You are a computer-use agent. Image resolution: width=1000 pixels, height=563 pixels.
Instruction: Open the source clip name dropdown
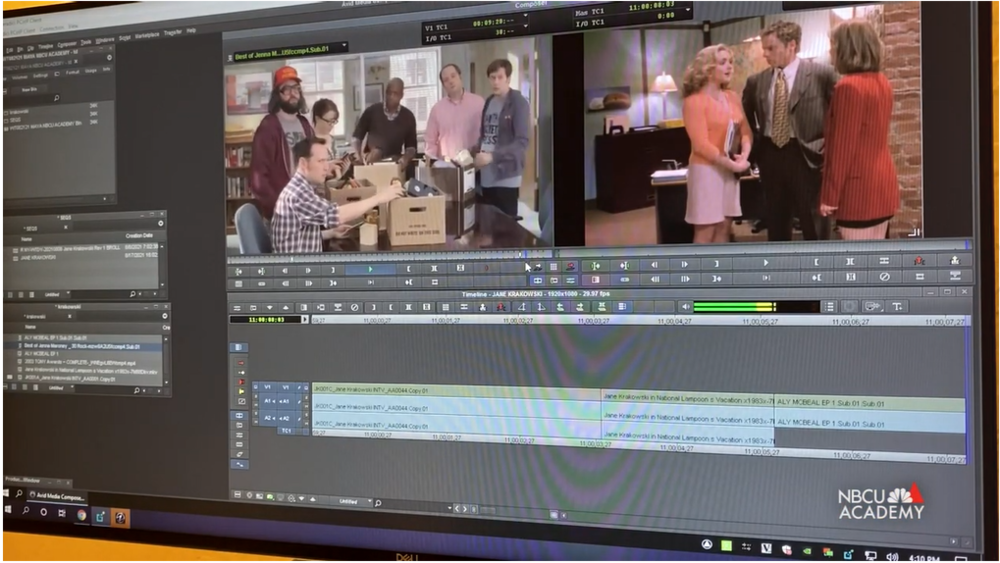(344, 47)
